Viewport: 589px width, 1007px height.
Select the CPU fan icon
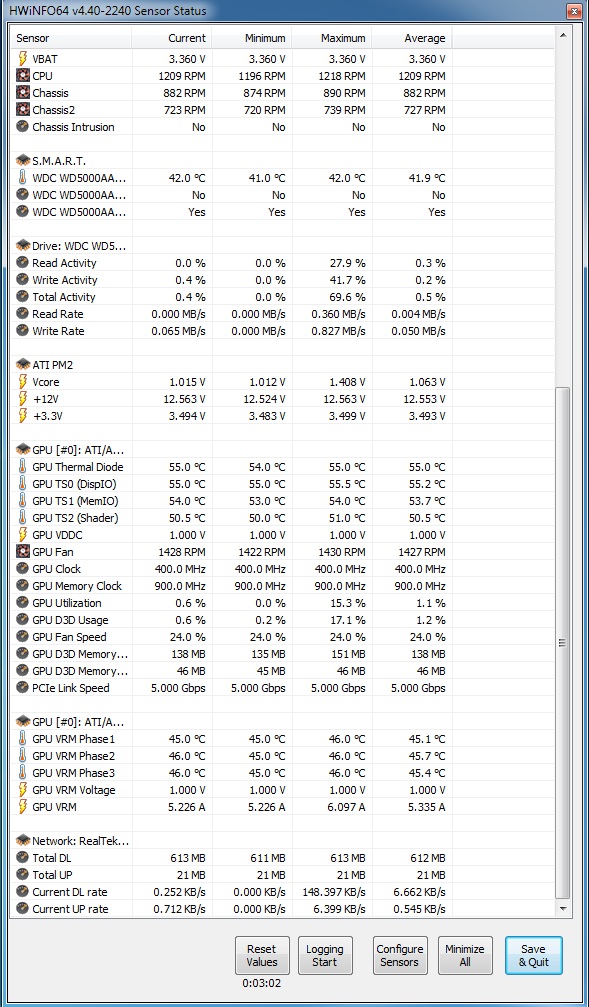tap(22, 76)
